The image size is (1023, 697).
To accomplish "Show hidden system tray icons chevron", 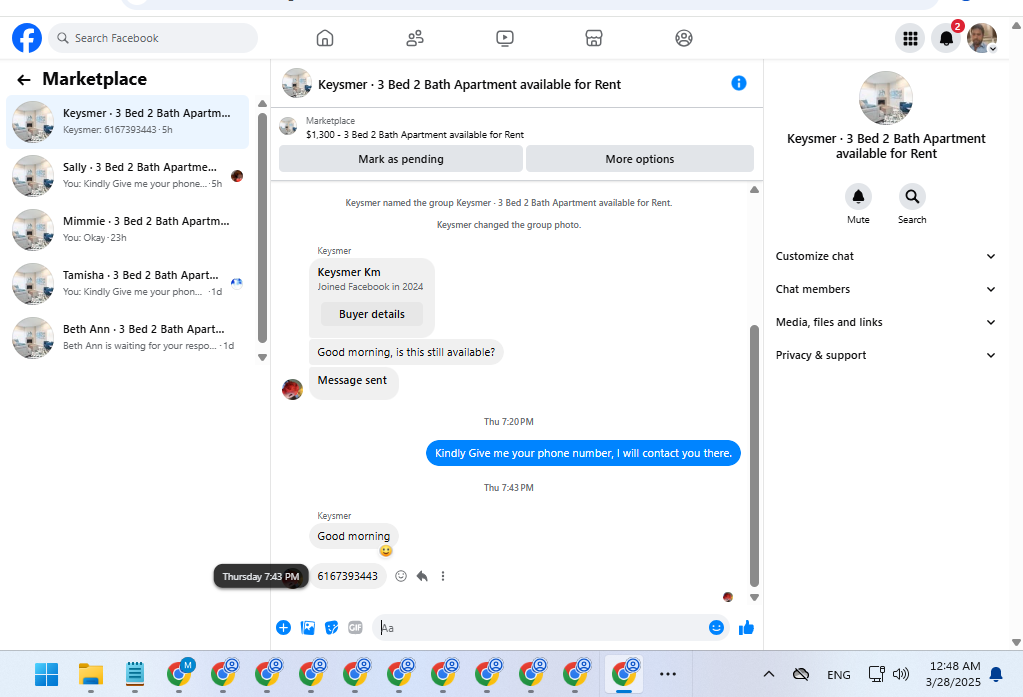I will tap(769, 674).
